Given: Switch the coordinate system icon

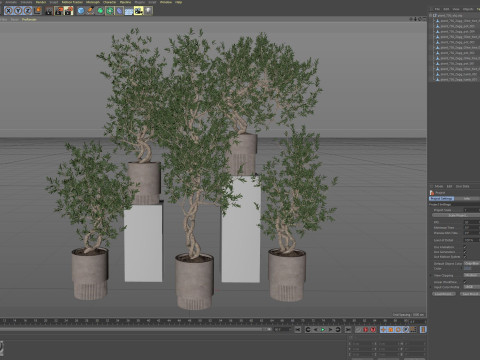Looking at the screenshot, I should (x=38, y=11).
